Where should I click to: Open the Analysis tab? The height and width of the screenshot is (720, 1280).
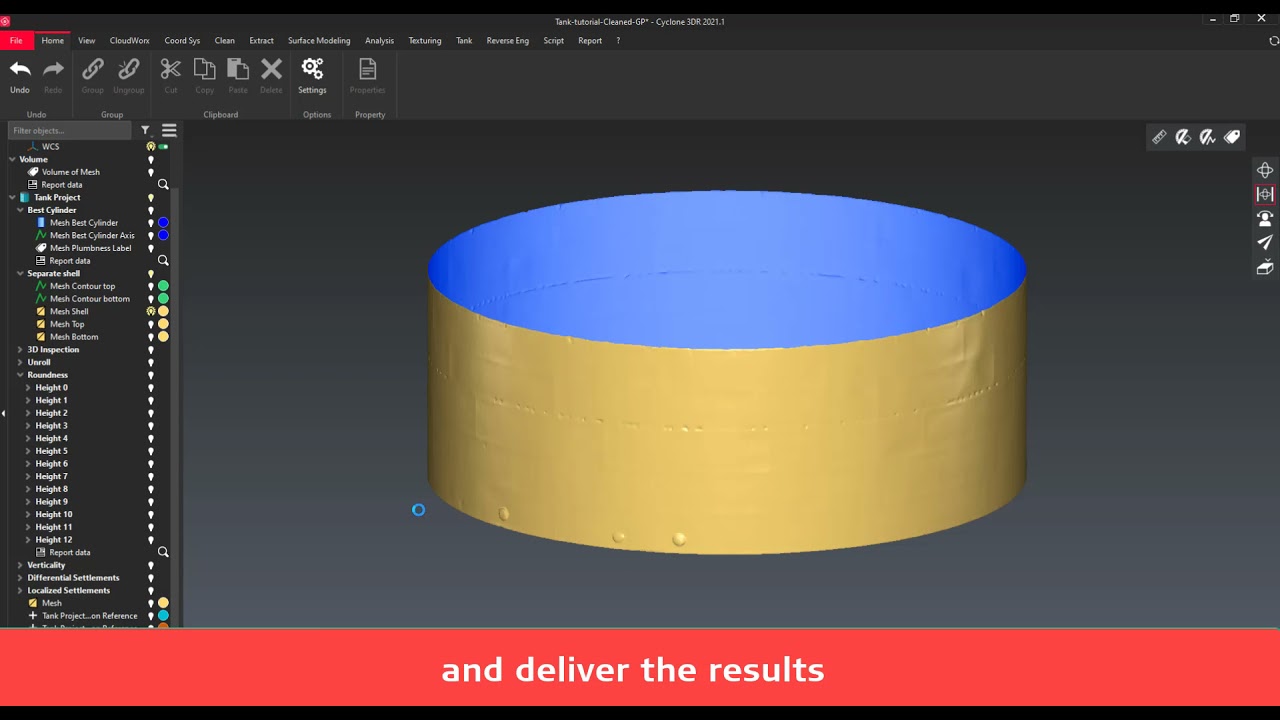click(379, 41)
